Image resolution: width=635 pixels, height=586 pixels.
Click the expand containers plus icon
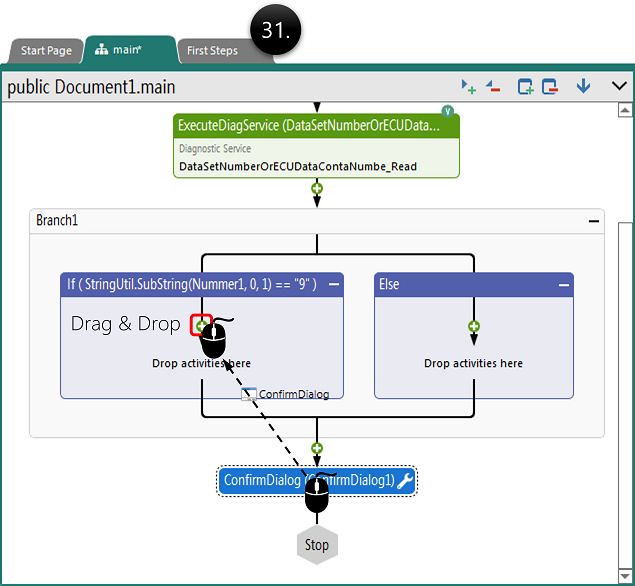[525, 87]
